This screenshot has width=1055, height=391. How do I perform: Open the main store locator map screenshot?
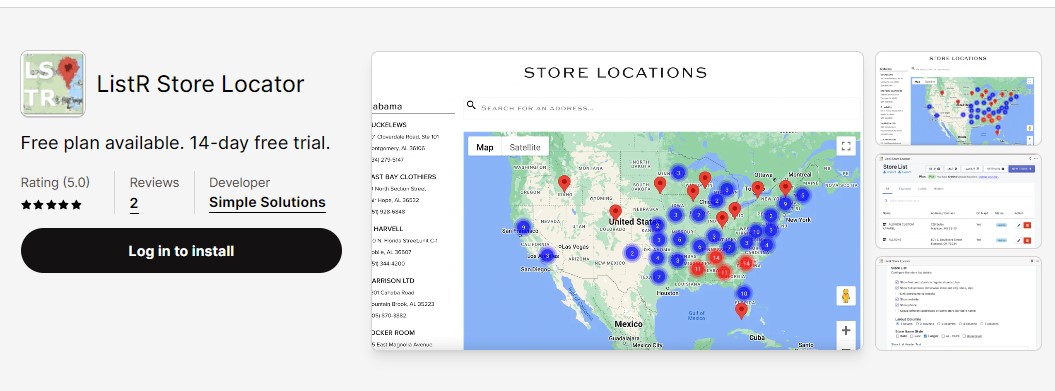pyautogui.click(x=617, y=201)
